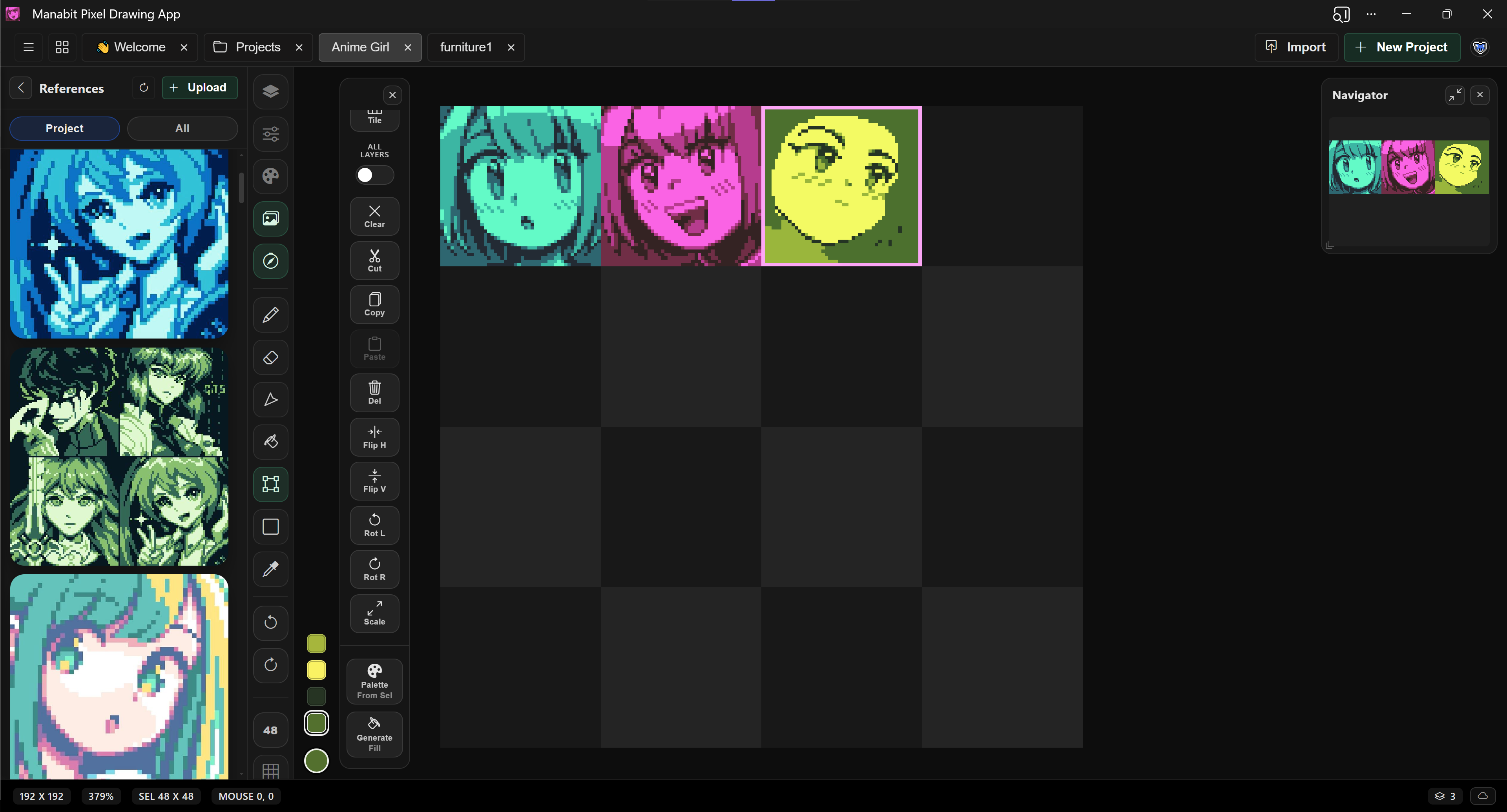Switch to the furniture1 tab
The height and width of the screenshot is (812, 1507).
pos(465,47)
